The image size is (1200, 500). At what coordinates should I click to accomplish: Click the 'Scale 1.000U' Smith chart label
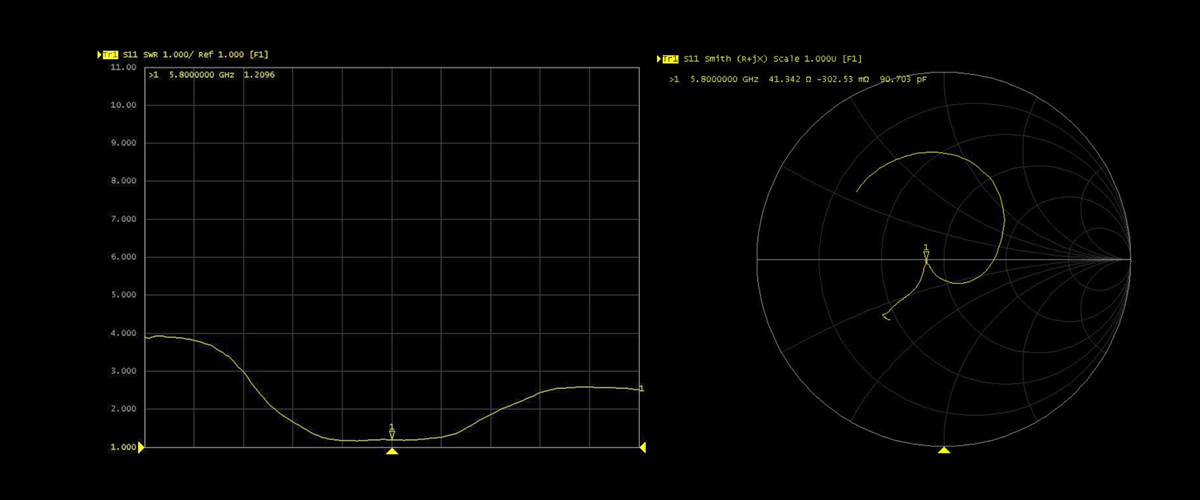pos(809,59)
